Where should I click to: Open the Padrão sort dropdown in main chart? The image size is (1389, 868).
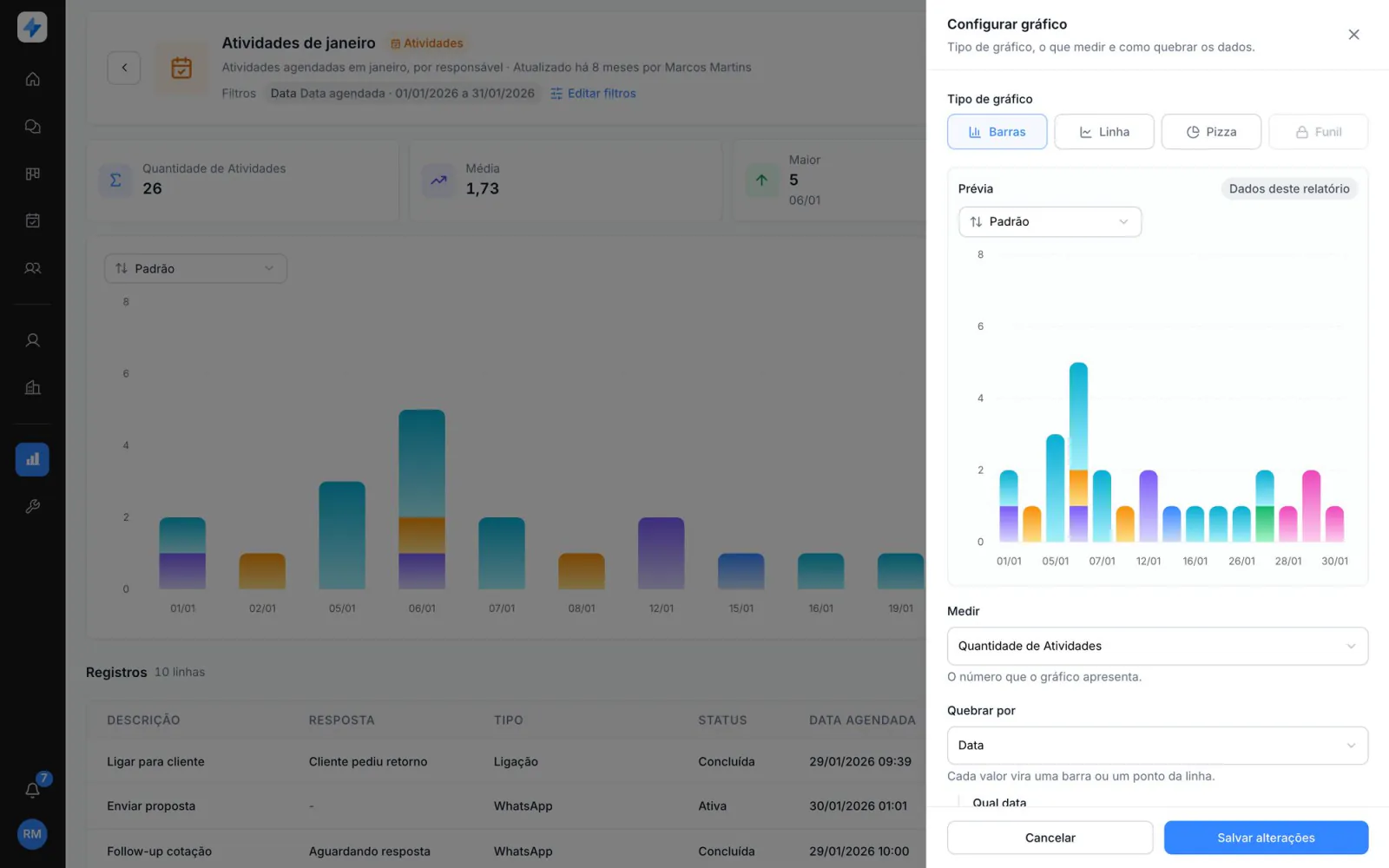[195, 268]
